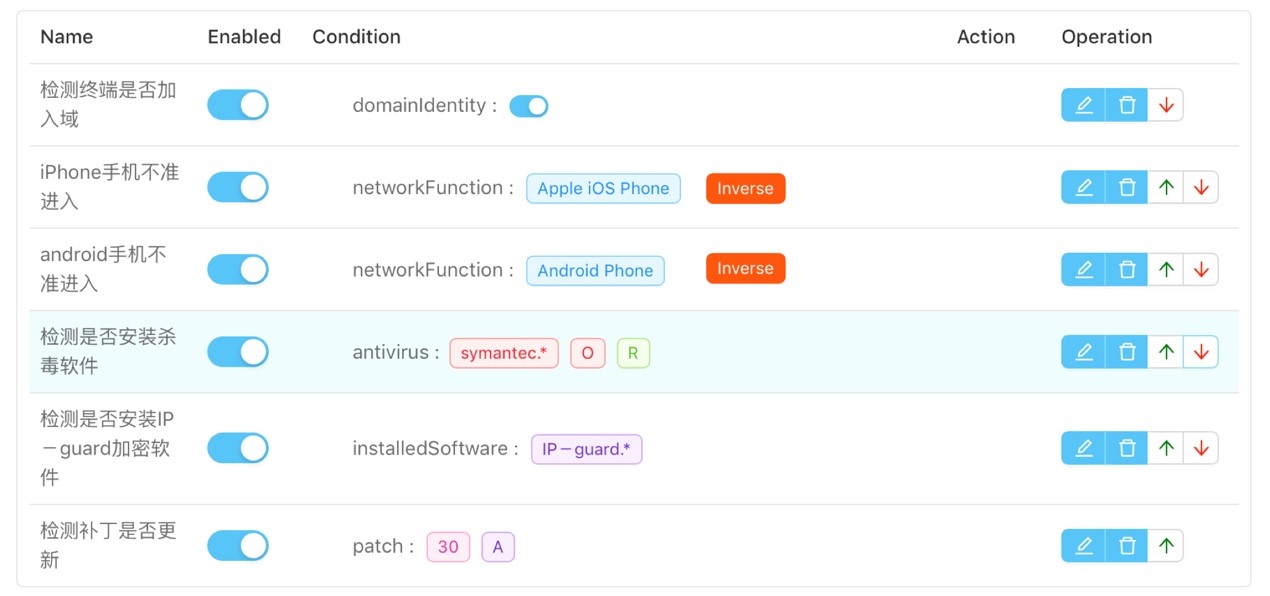Click the patch condition label

pos(384,546)
